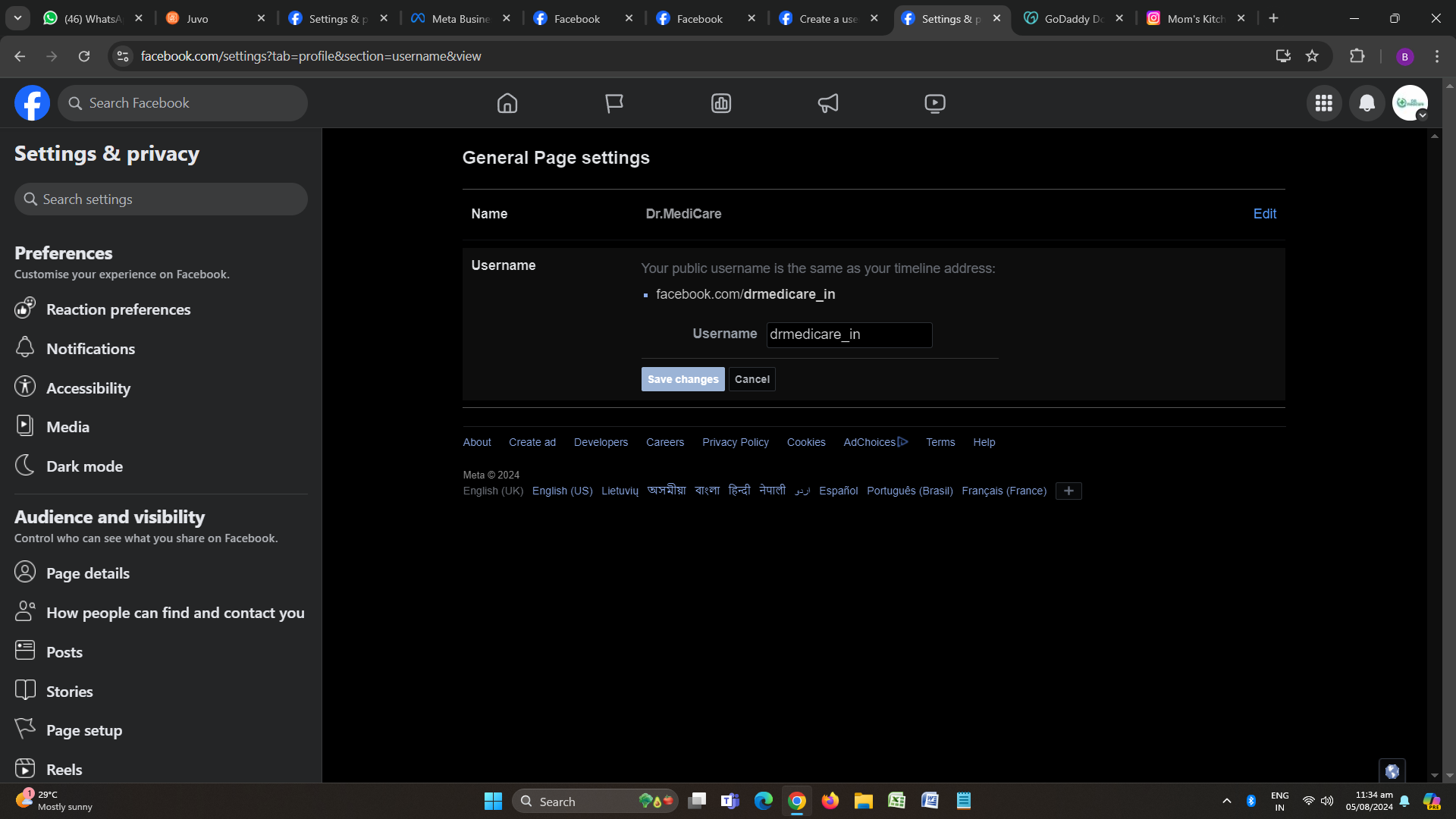
Task: Open the Ad Center megaphone icon
Action: point(828,103)
